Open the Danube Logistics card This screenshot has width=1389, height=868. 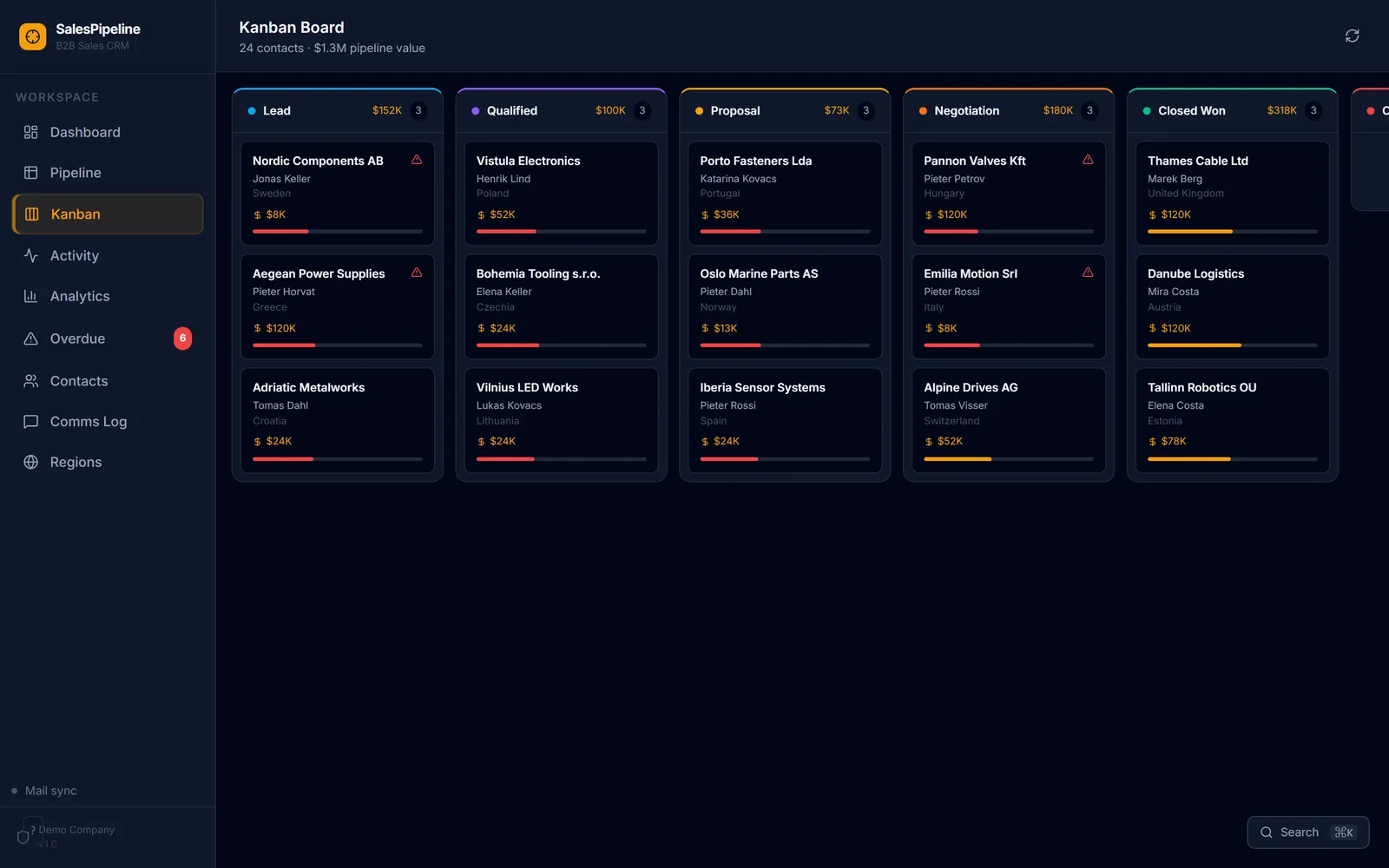1233,306
